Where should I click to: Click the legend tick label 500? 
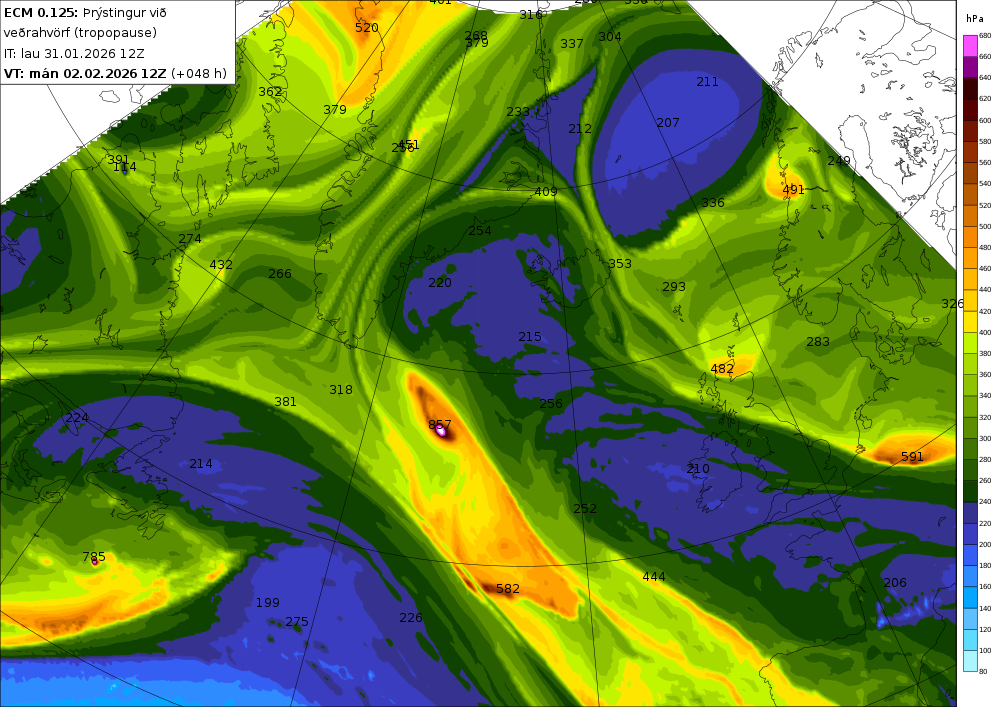click(x=985, y=226)
